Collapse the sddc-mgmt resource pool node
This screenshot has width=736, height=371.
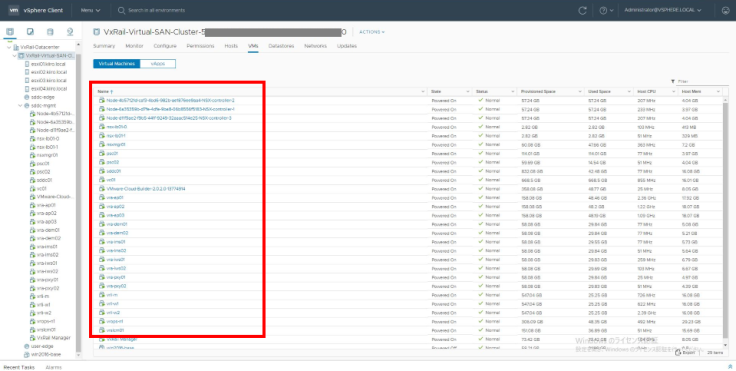(x=20, y=106)
